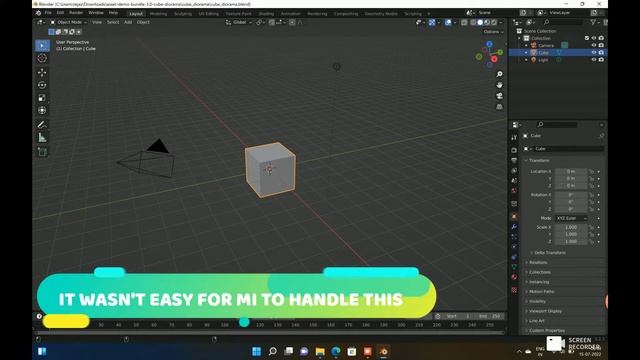Select the Select Box tool
This screenshot has height=360, width=640.
[42, 46]
